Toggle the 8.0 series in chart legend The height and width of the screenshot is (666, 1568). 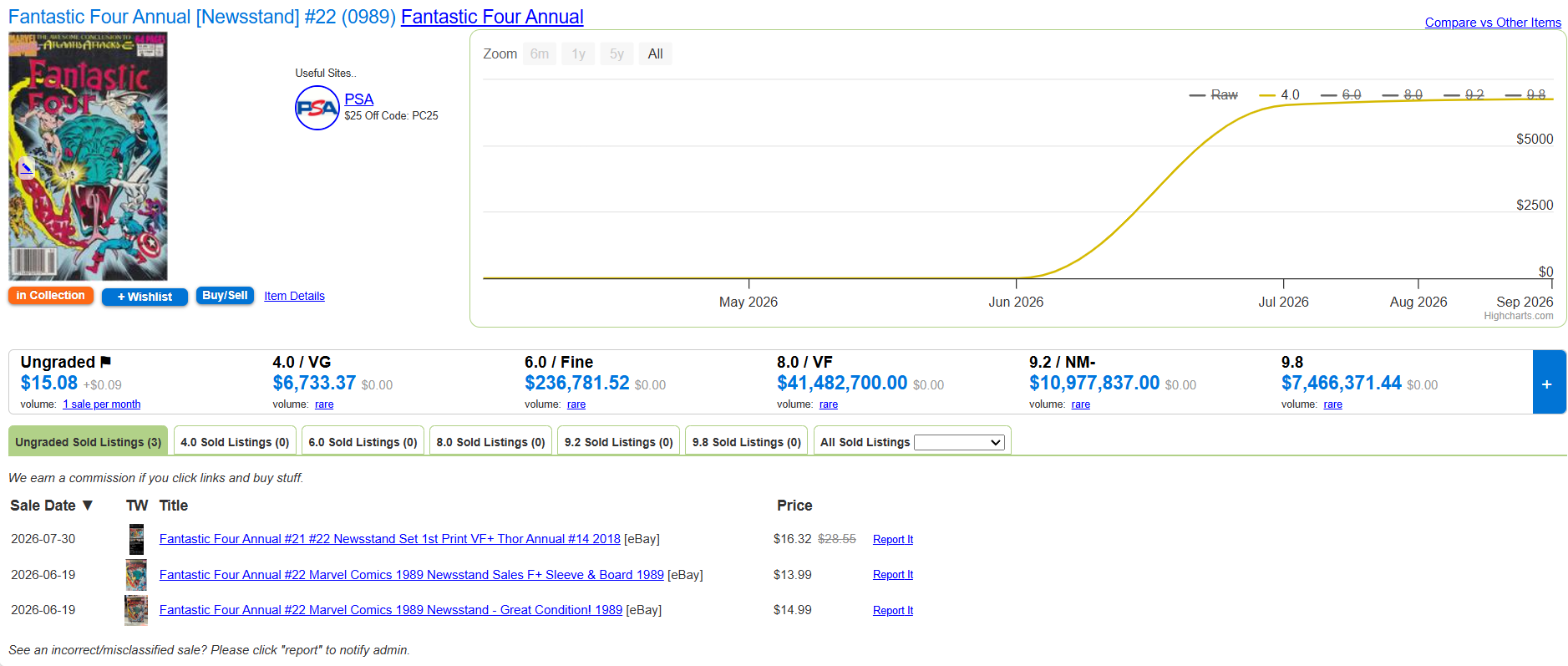coord(1403,95)
